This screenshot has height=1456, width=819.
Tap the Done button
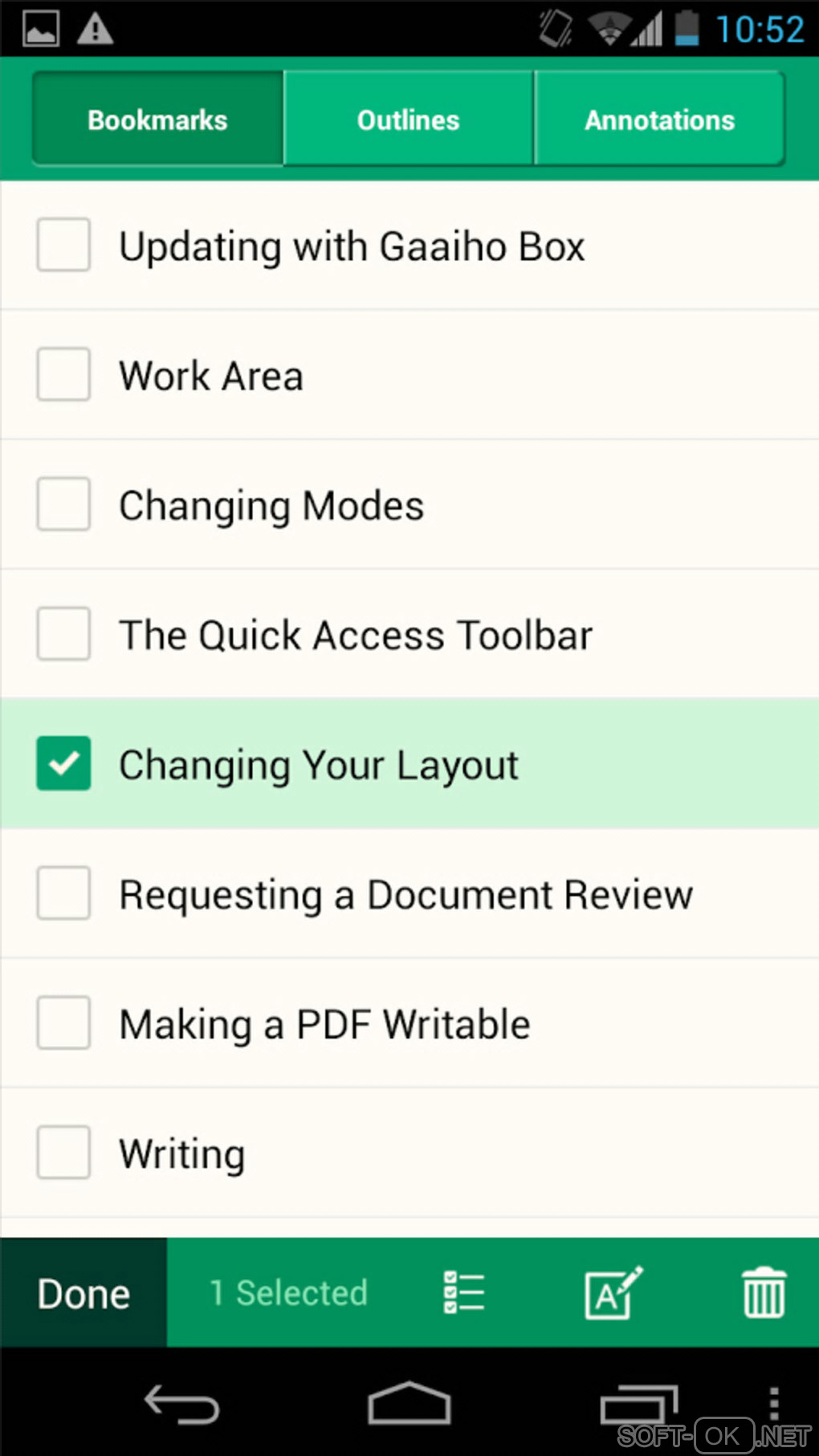tap(84, 1293)
